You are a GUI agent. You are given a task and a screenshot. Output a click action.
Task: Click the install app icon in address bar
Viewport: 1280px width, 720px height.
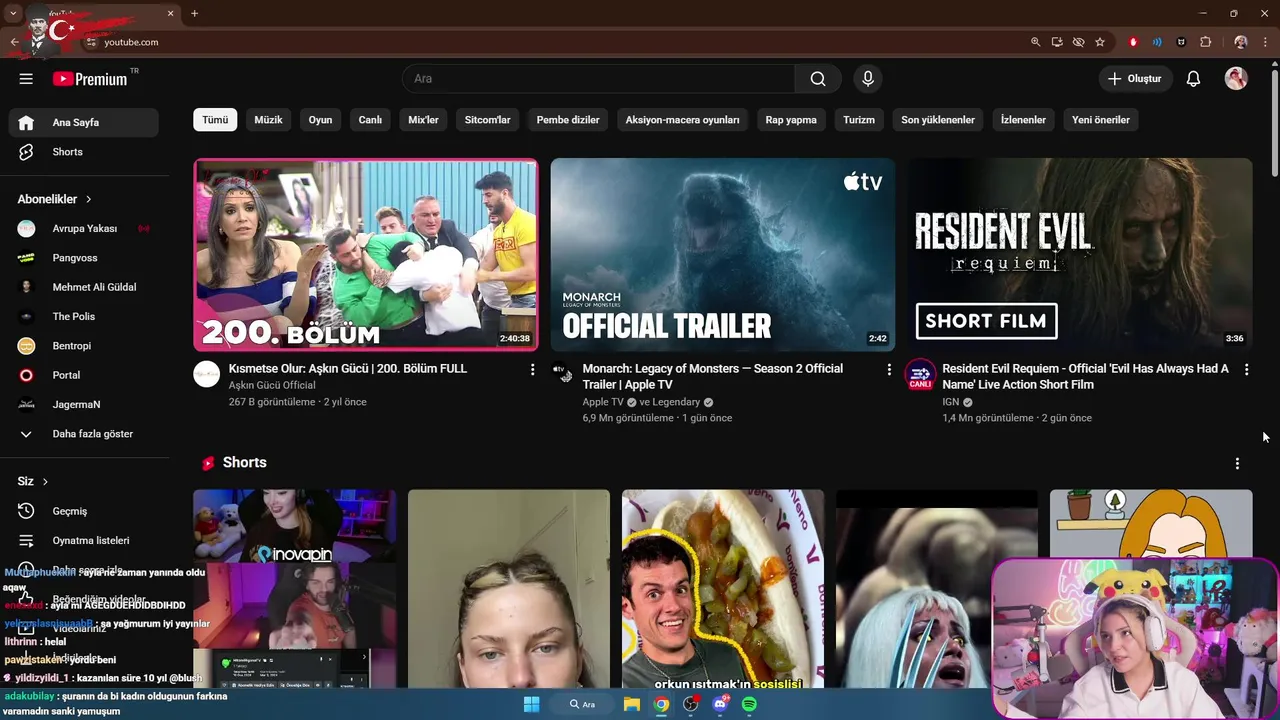point(1057,42)
